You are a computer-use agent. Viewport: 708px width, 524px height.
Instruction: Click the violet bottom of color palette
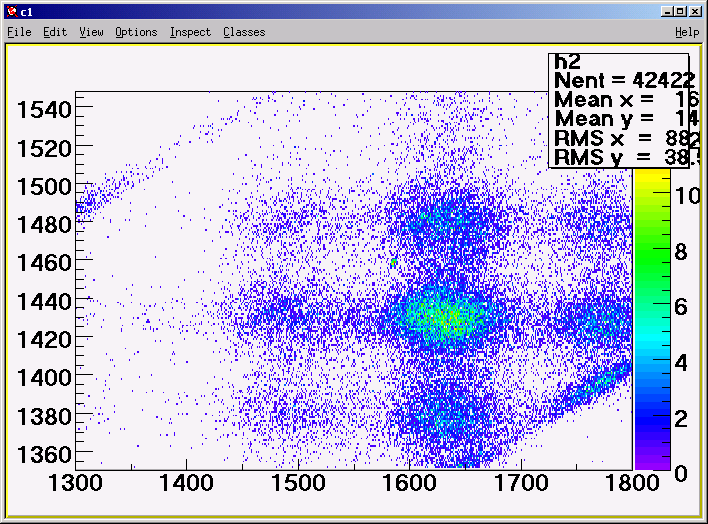[x=652, y=462]
